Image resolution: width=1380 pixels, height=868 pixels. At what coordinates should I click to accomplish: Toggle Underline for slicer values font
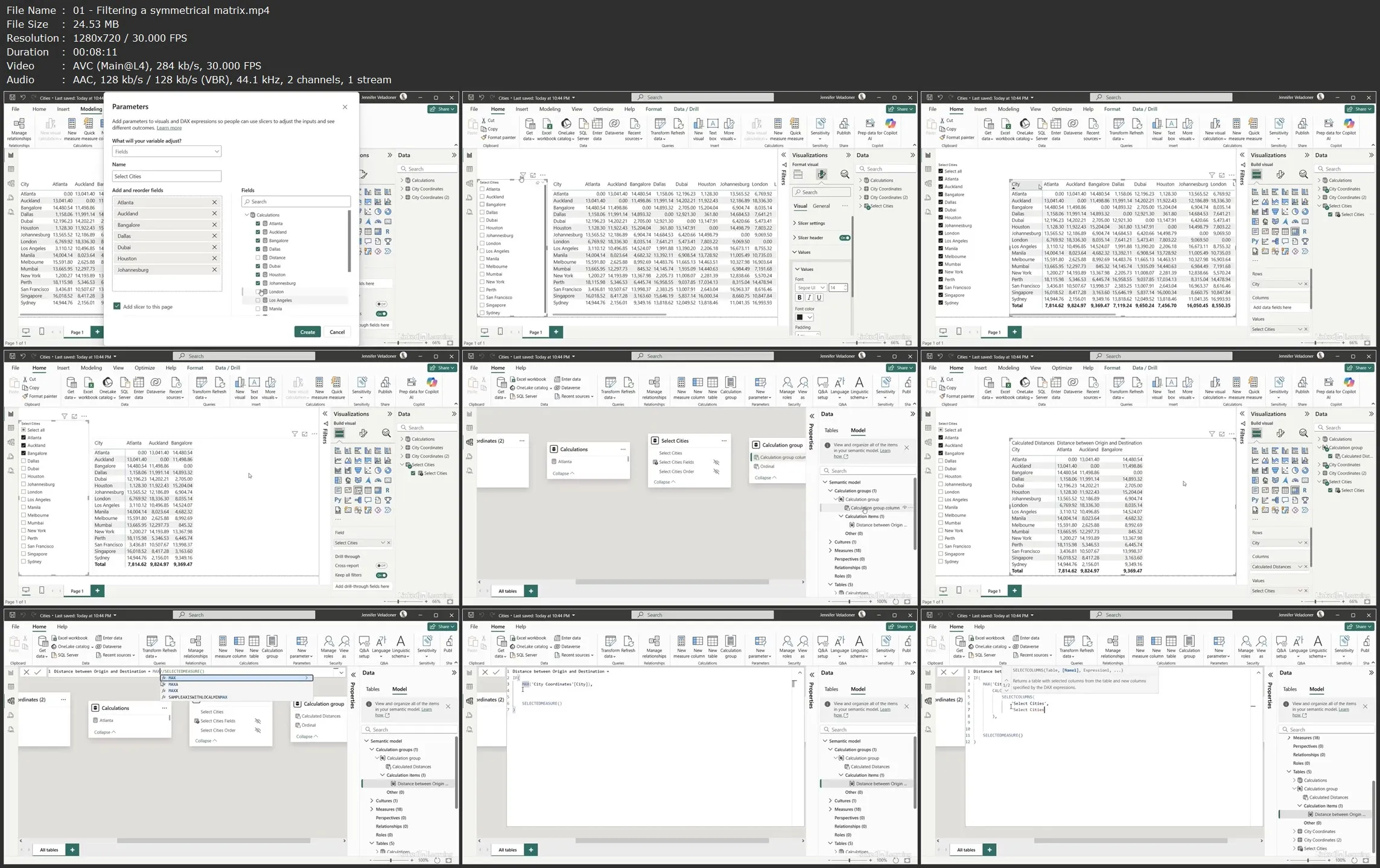pyautogui.click(x=819, y=297)
